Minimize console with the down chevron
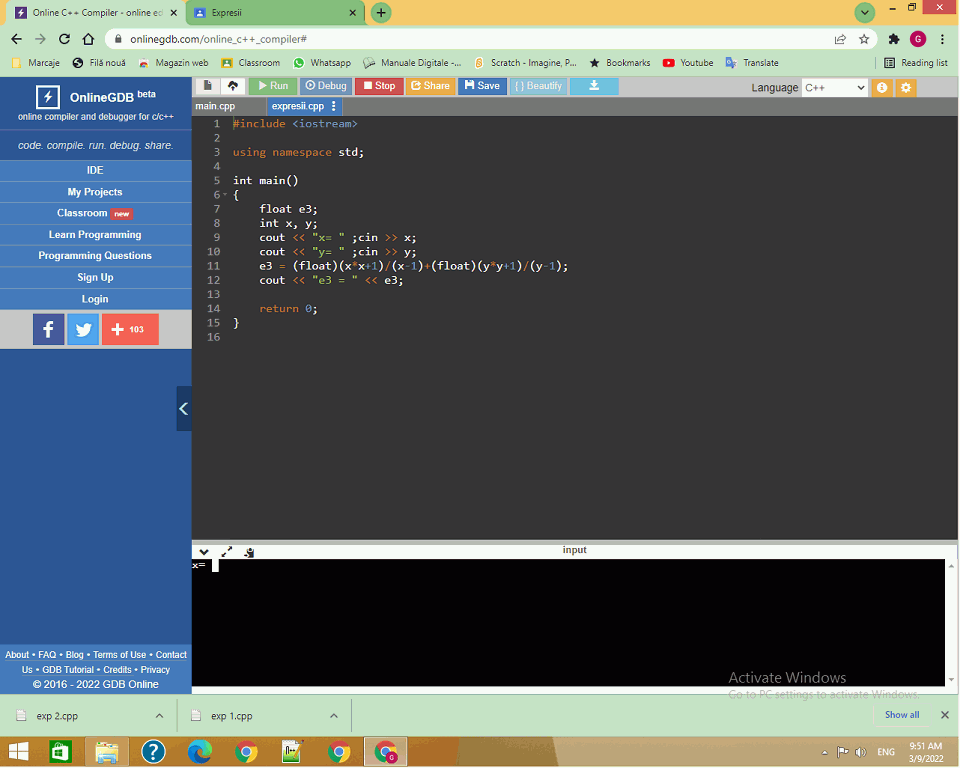Viewport: 960px width, 768px height. [x=204, y=551]
